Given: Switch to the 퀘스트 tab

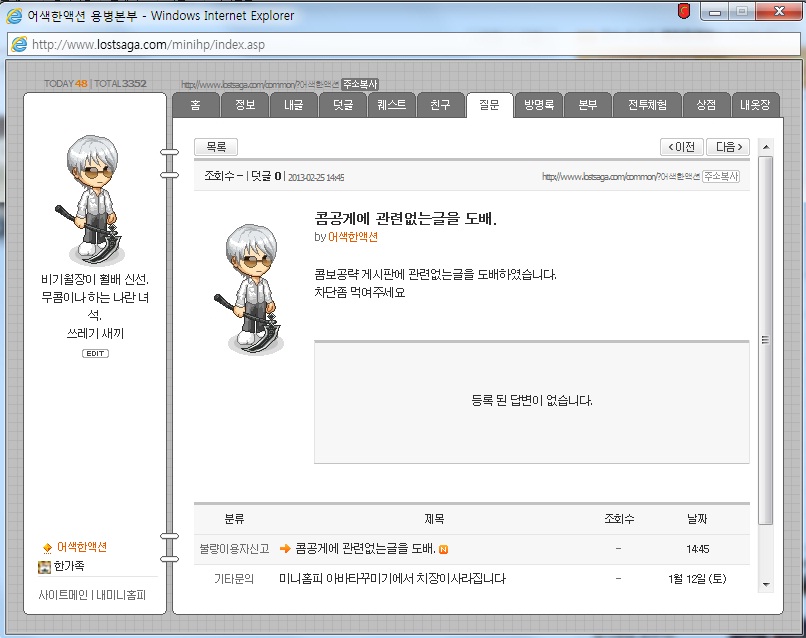Looking at the screenshot, I should (x=392, y=105).
